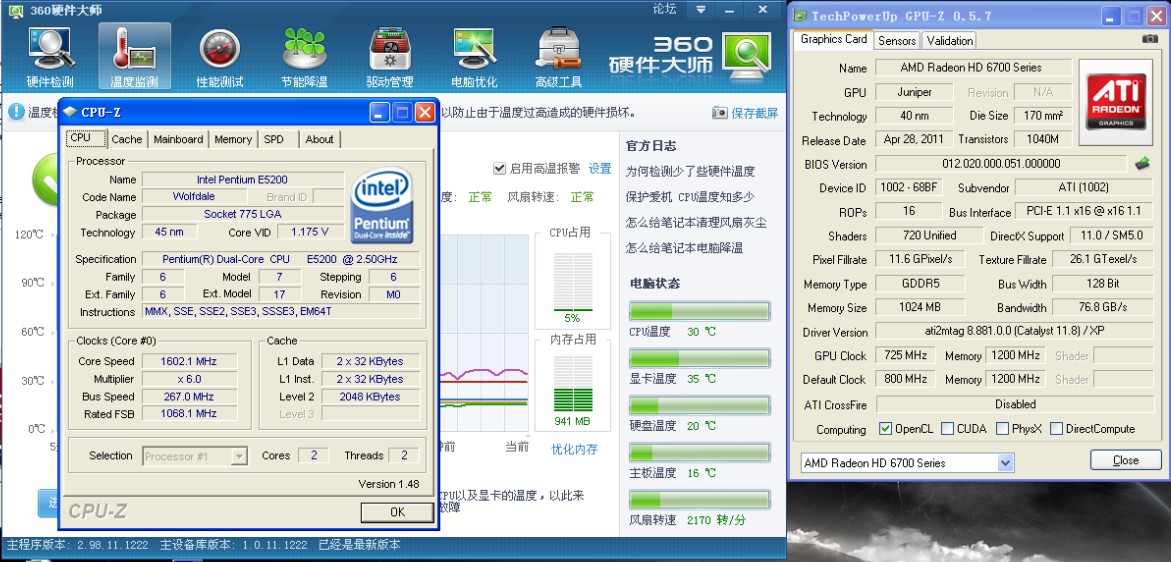Switch to the Mainboard tab in CPU-Z
The height and width of the screenshot is (562, 1171).
(x=178, y=140)
